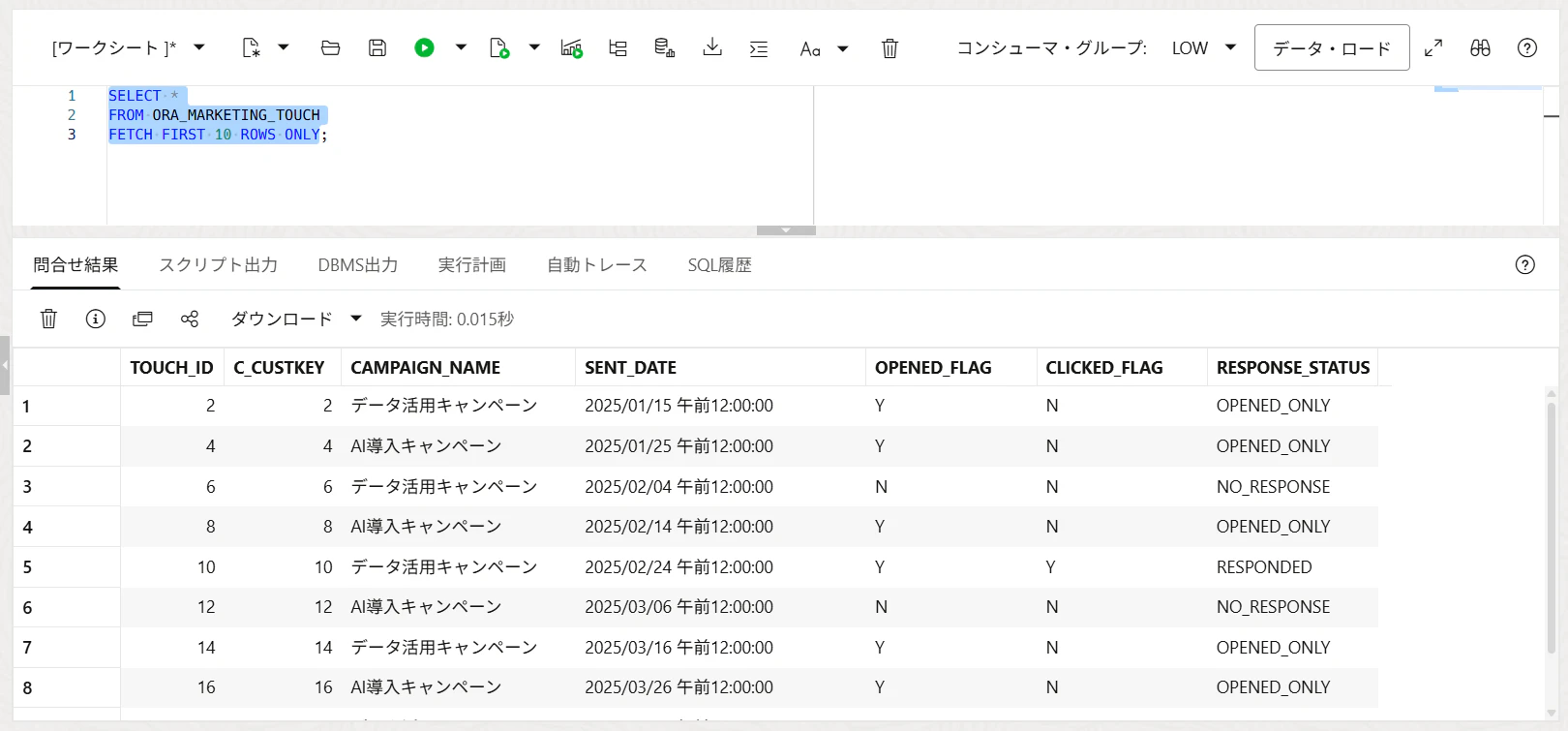Expand new file options arrow
Viewport: 1568px width, 731px height.
[x=284, y=46]
